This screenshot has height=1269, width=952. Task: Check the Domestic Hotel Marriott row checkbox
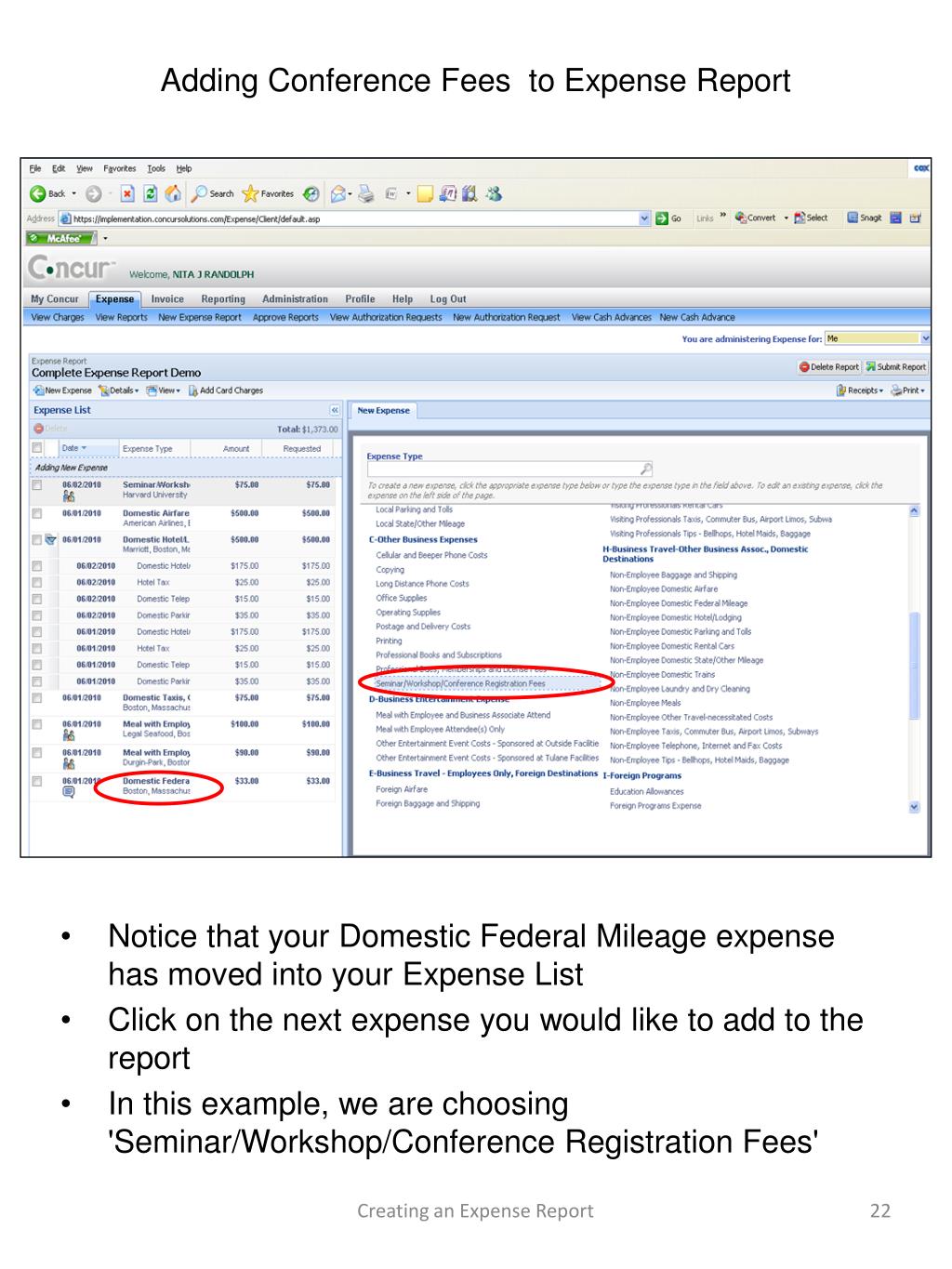(37, 539)
